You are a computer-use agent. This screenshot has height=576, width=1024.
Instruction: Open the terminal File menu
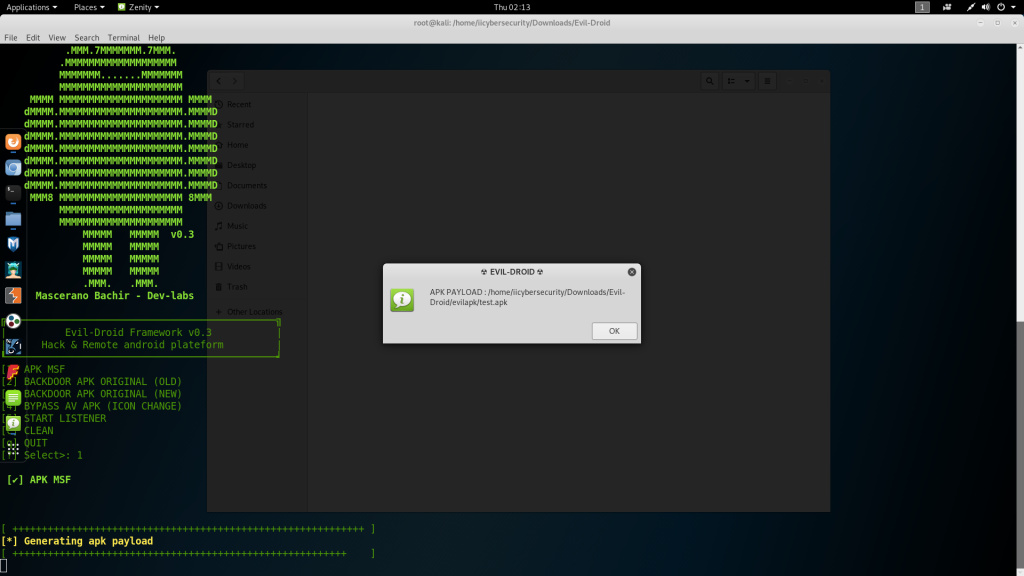[x=11, y=38]
